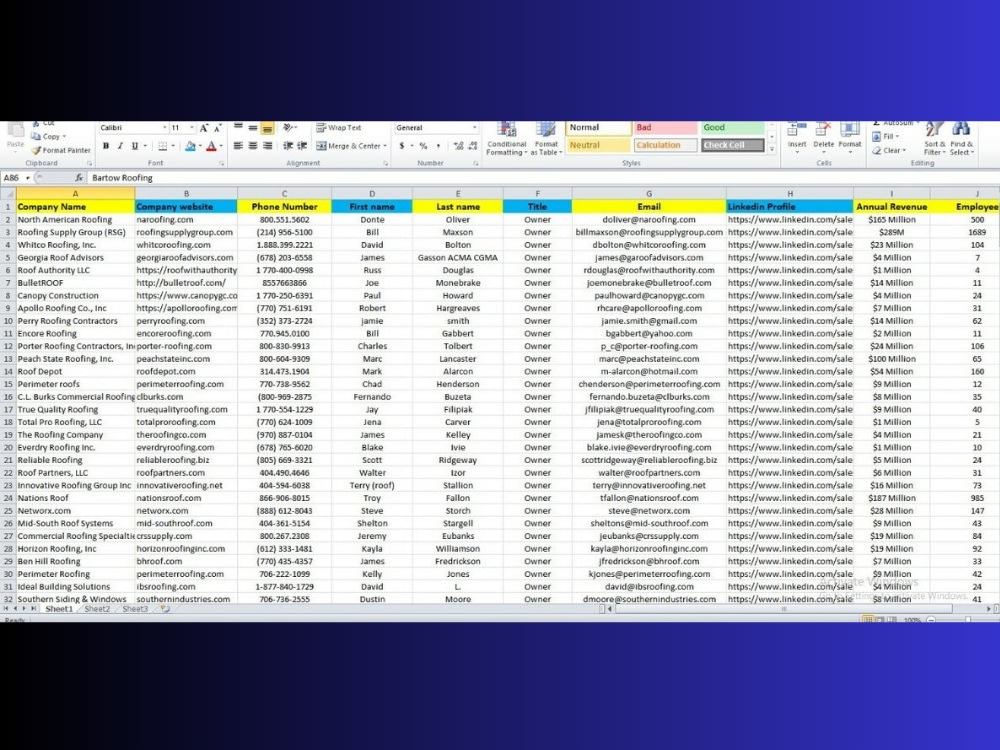Apply Underline formatting
This screenshot has height=750, width=1000.
coord(135,146)
